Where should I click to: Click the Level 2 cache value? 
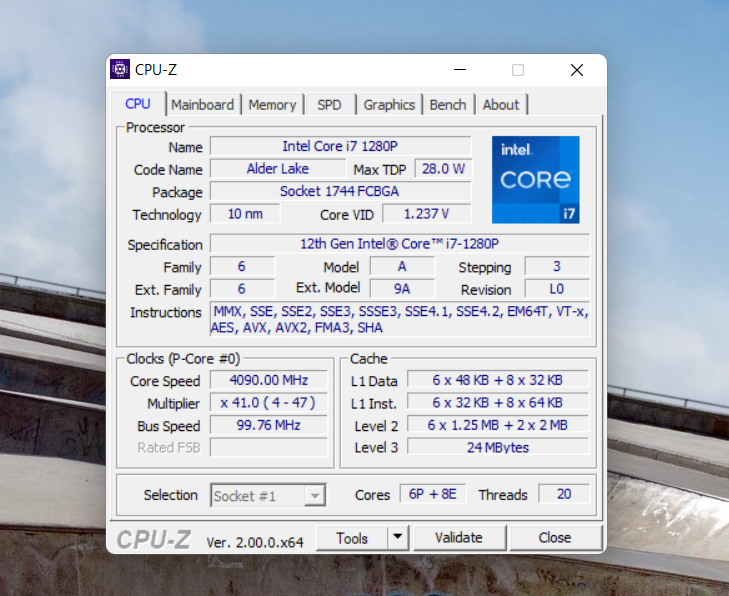point(498,425)
